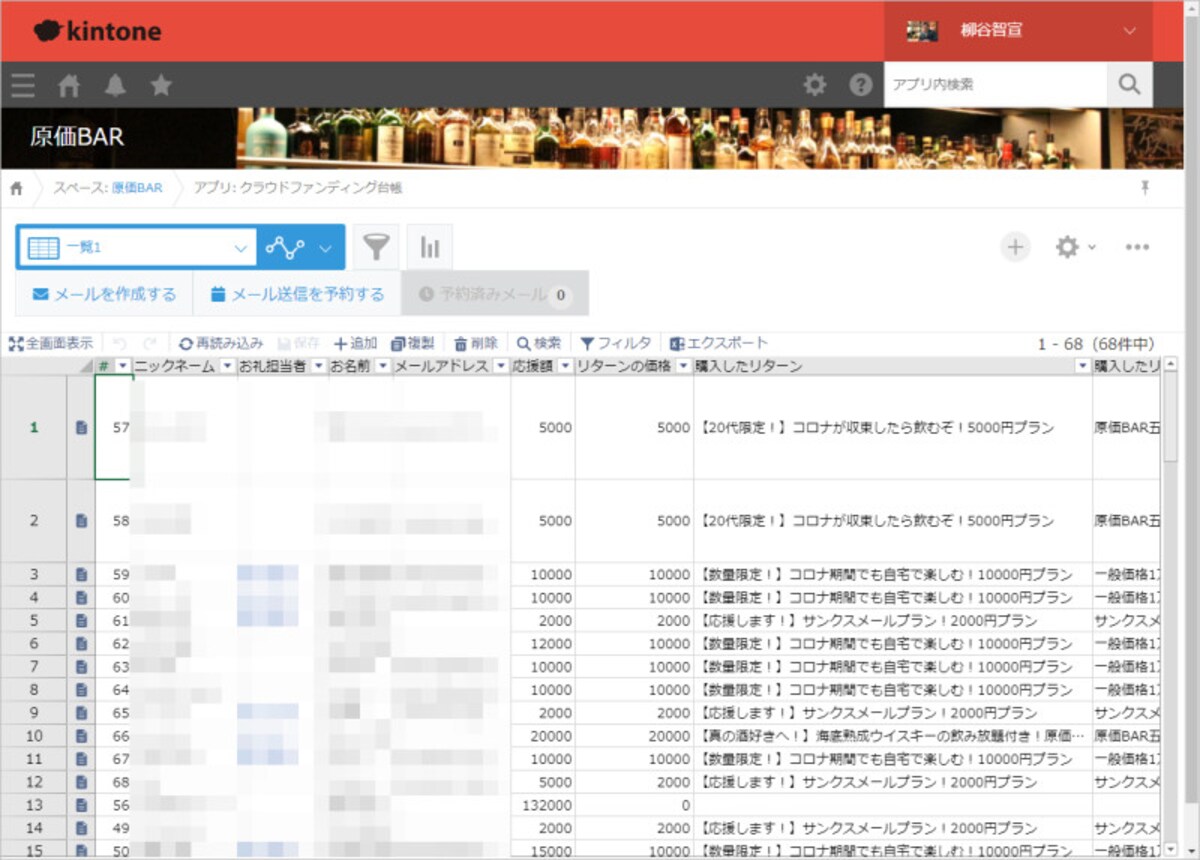1200x860 pixels.
Task: Click the 応援額 cell showing 132000
Action: (543, 805)
